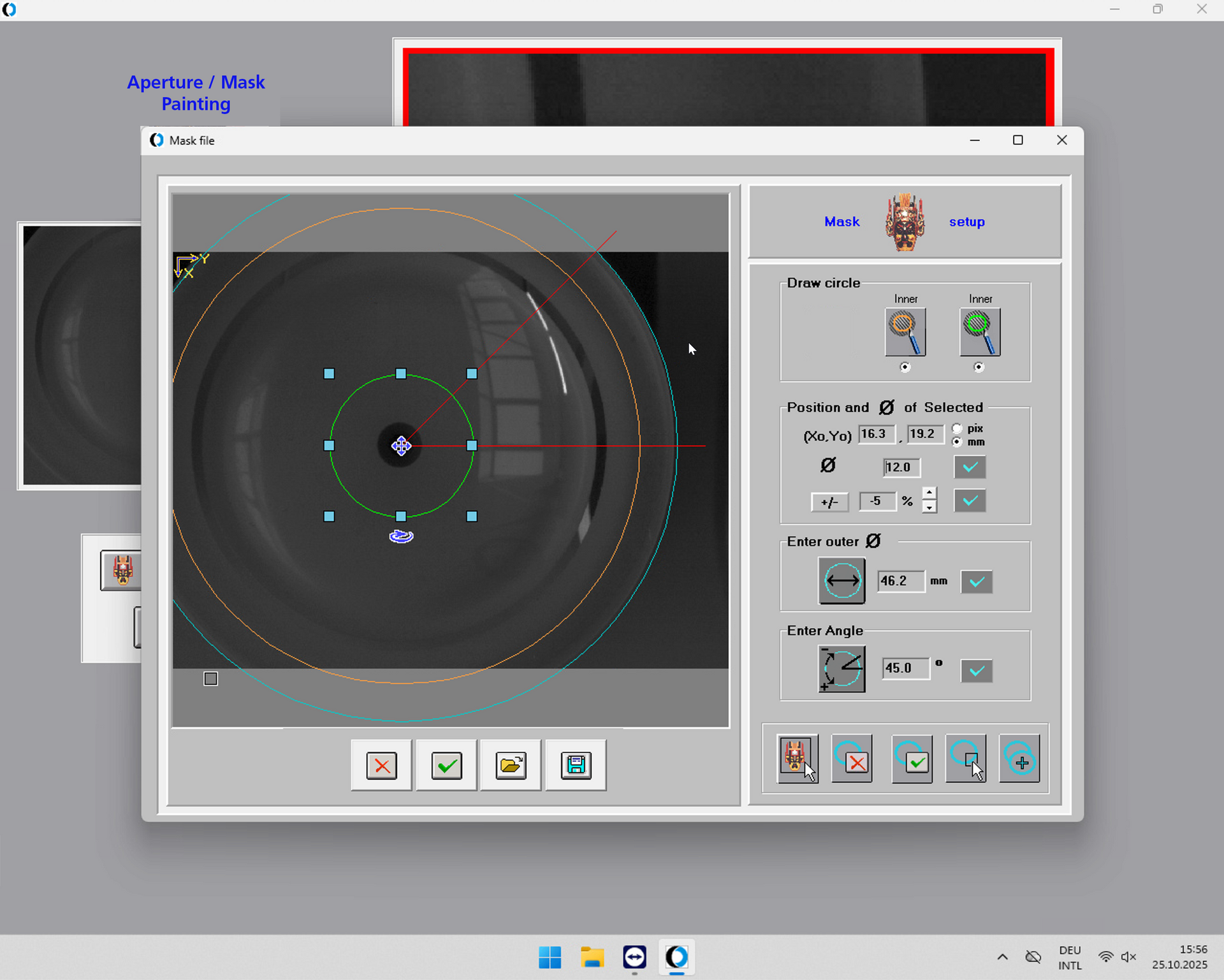Click the diameter 12.0 input field
Screen dimensions: 1224x980
coord(901,467)
